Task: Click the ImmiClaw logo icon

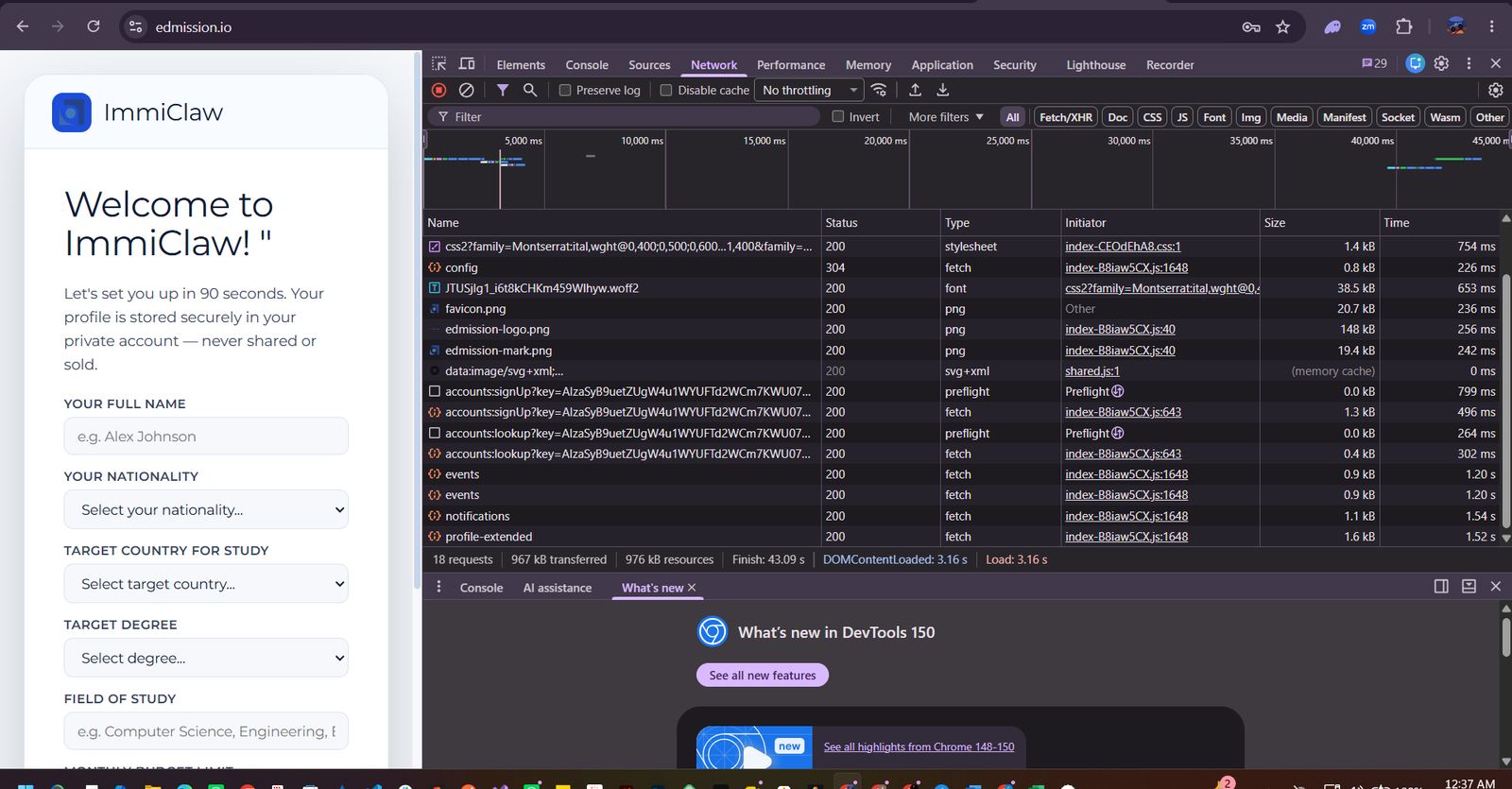Action: coord(72,112)
